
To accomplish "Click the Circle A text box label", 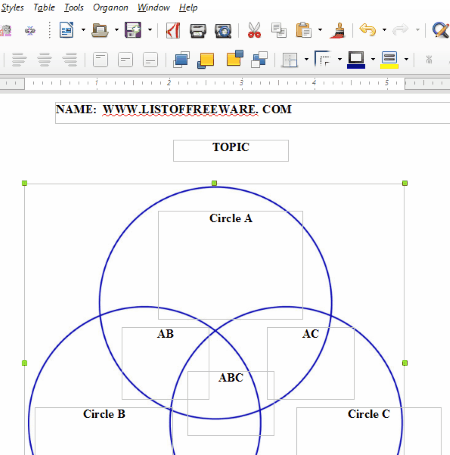I will coord(231,218).
